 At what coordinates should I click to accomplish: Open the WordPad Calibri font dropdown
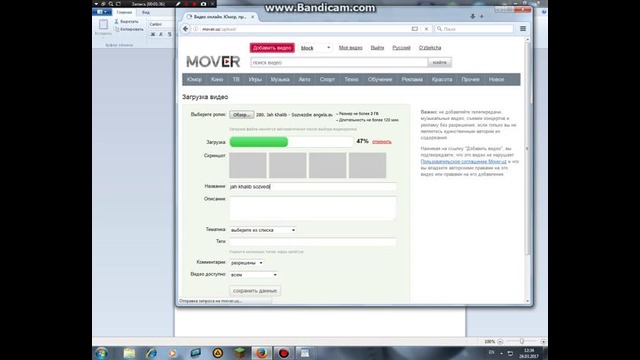click(x=161, y=24)
